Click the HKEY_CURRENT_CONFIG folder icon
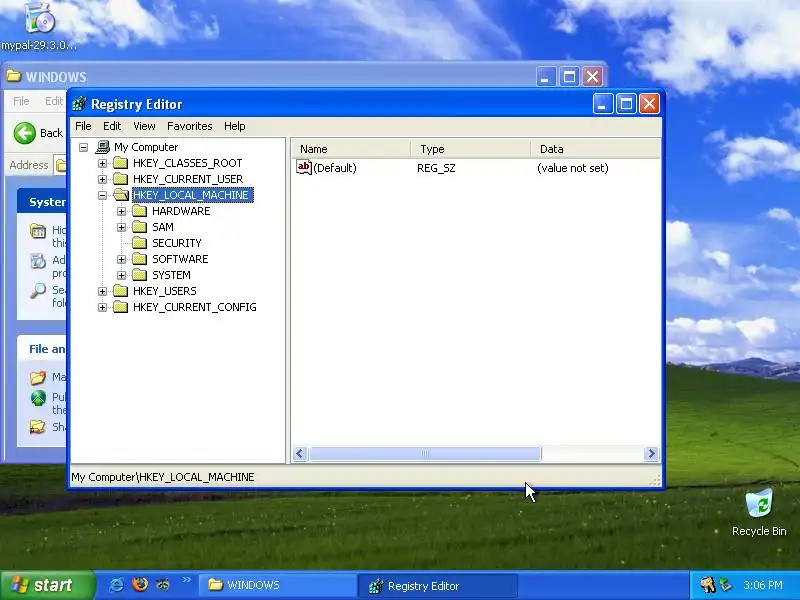The image size is (800, 600). tap(120, 307)
